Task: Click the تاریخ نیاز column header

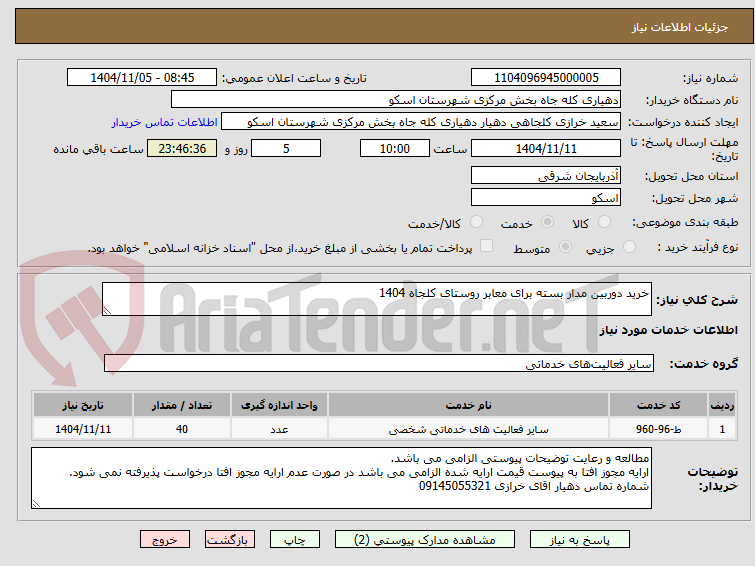Action: [83, 405]
